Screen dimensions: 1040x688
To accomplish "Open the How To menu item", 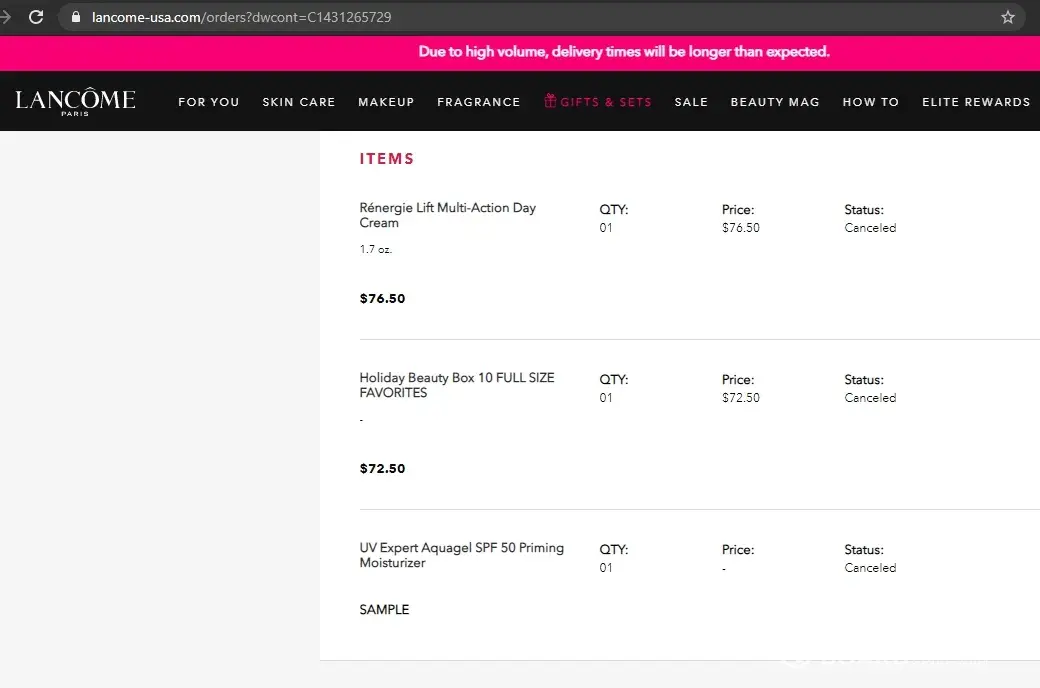I will pos(870,102).
